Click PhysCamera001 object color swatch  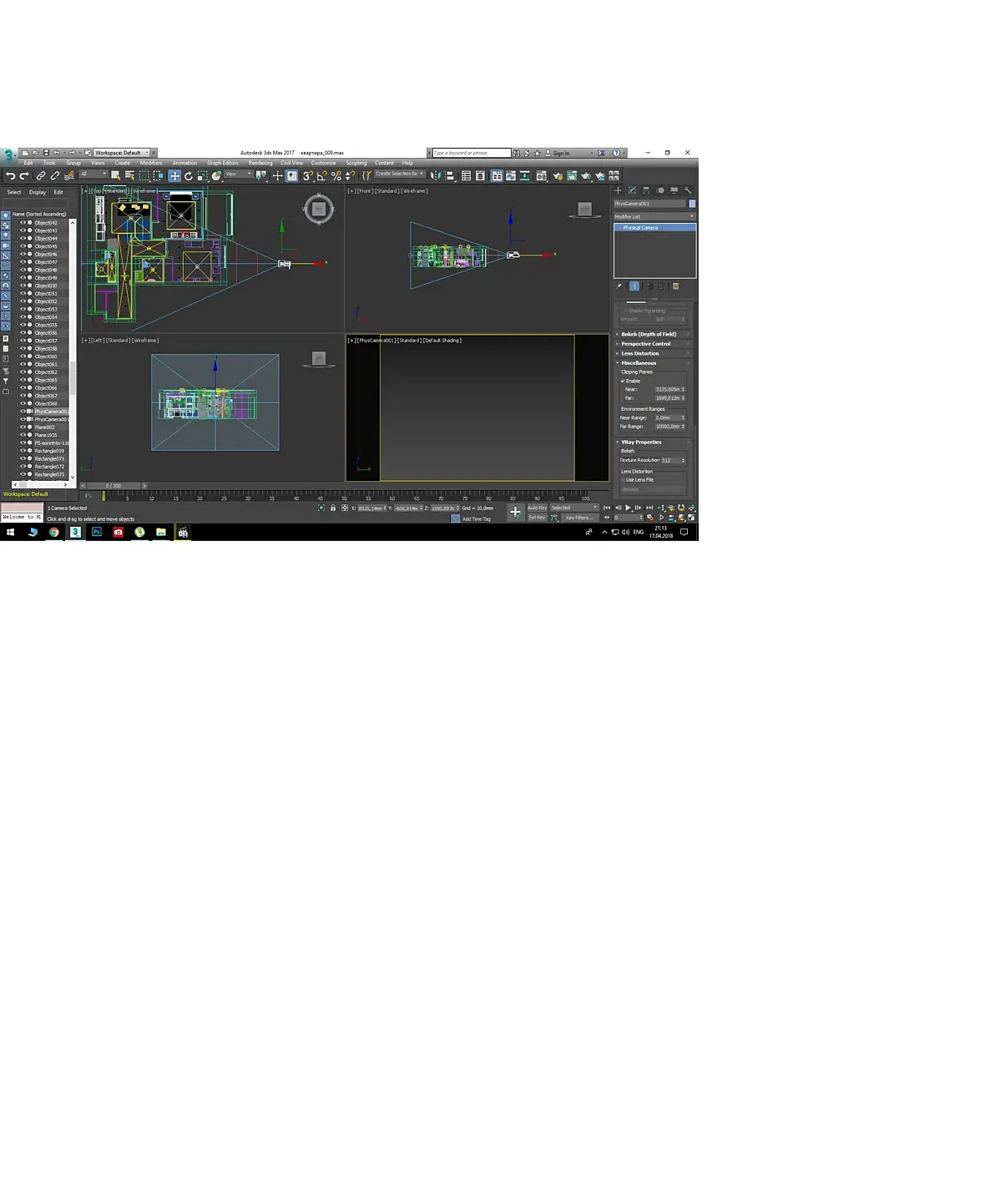click(x=692, y=204)
